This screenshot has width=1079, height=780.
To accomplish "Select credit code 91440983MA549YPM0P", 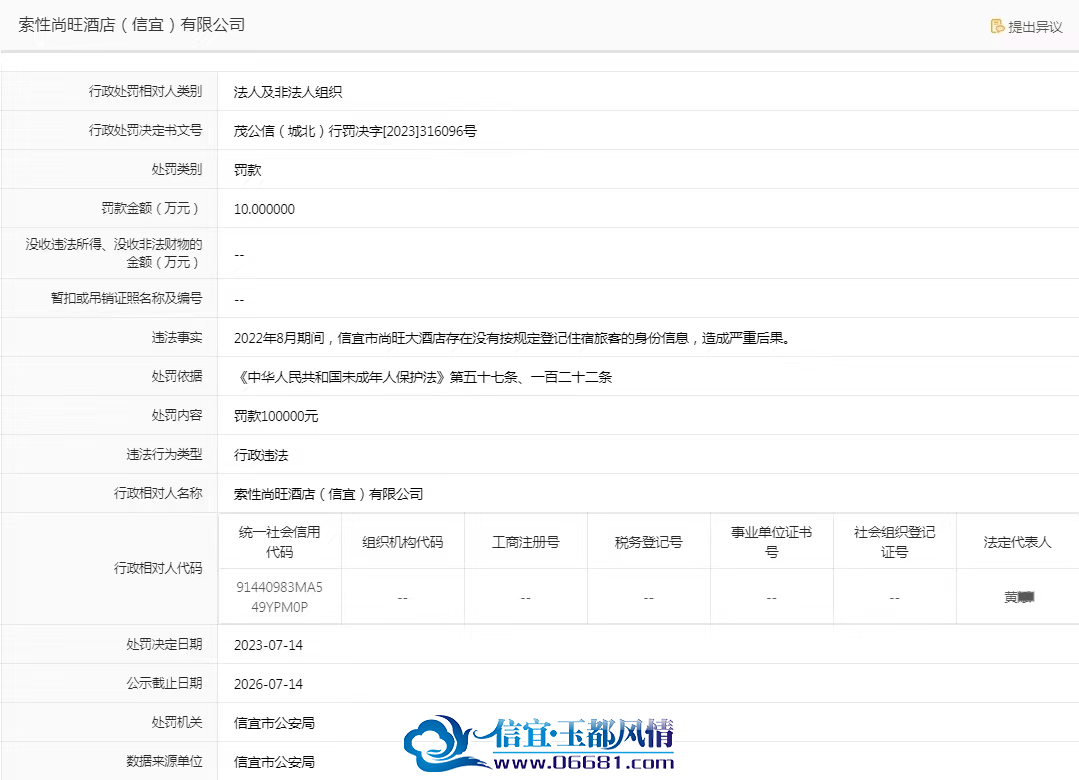I will pyautogui.click(x=279, y=597).
